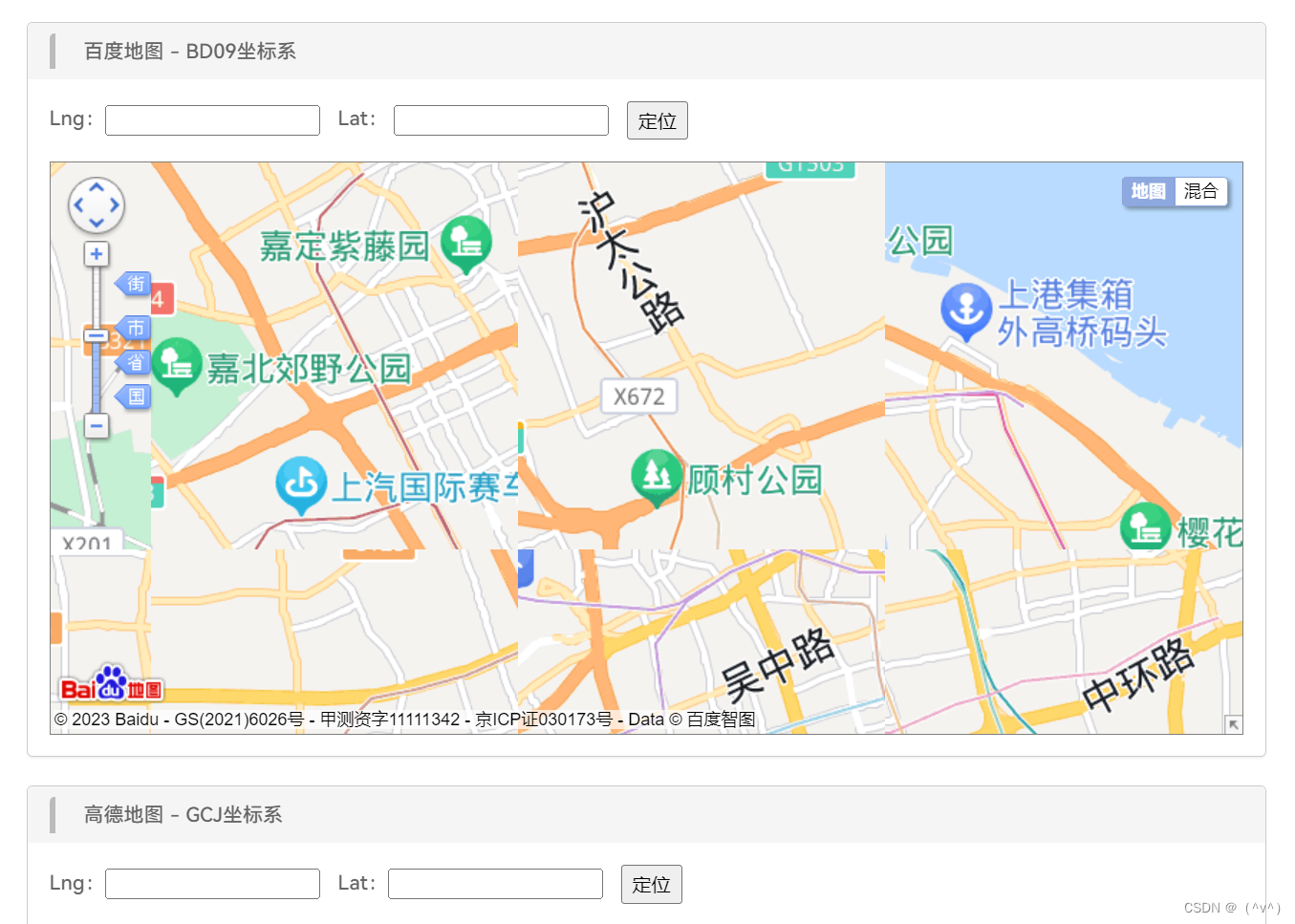The image size is (1295, 924).
Task: Click the 沪太公路 road label
Action: (632, 262)
